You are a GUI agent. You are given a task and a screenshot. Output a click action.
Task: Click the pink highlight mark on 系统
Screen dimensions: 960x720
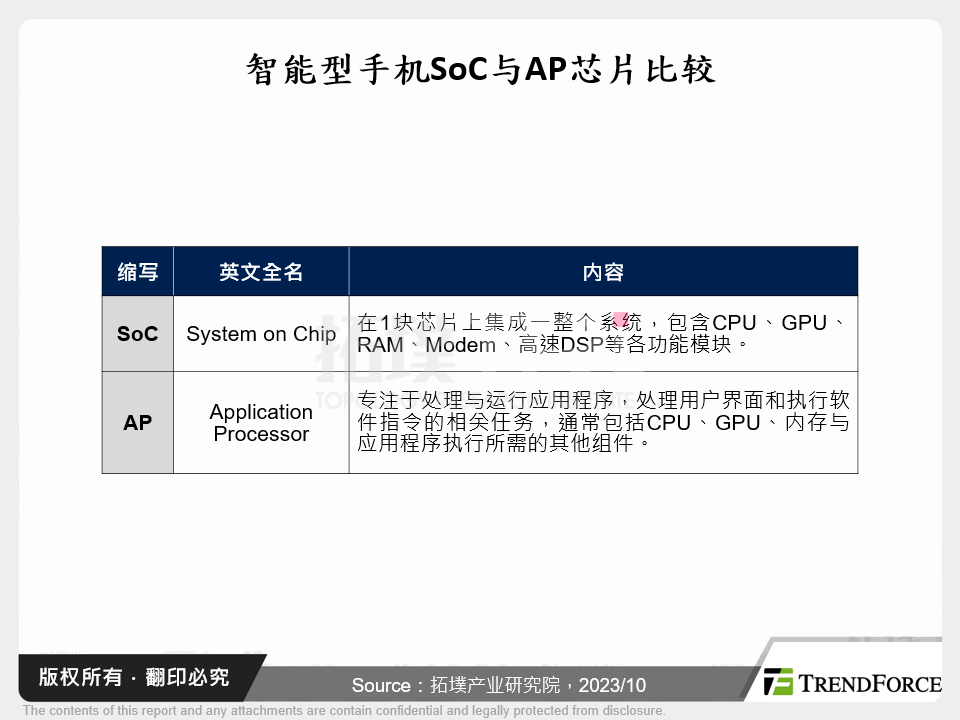[622, 320]
